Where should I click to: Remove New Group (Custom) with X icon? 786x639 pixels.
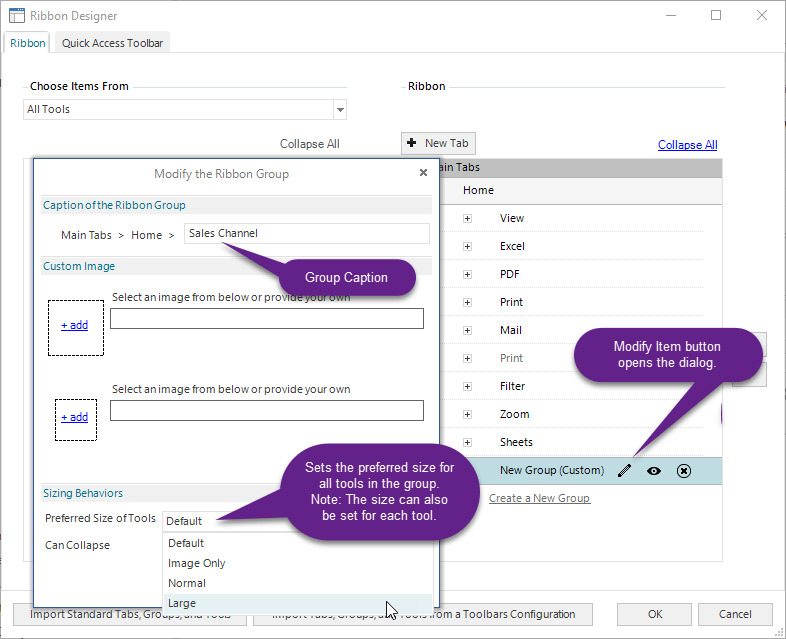tap(684, 471)
